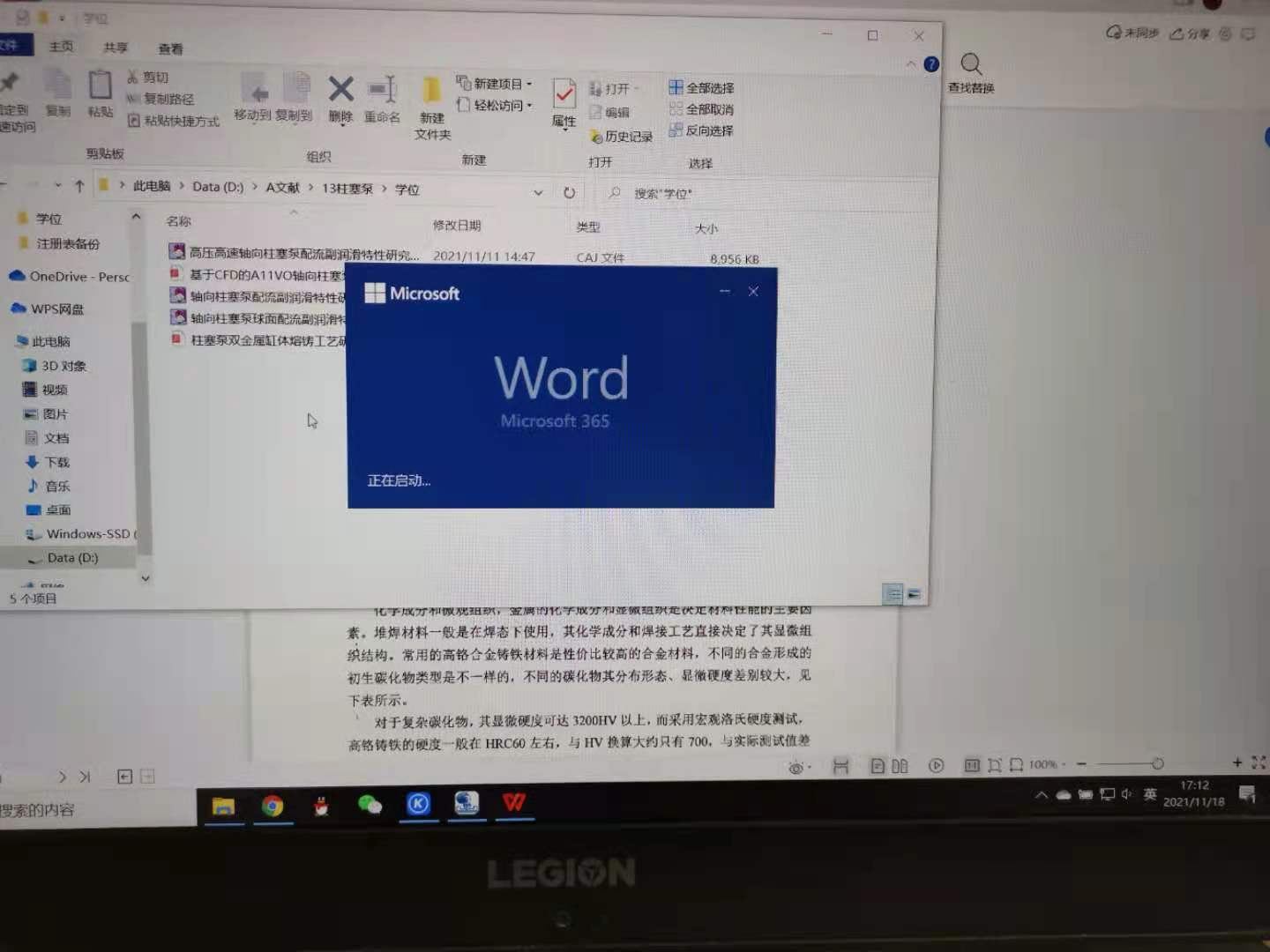Open the Share (共享) ribbon tab

pos(116,48)
